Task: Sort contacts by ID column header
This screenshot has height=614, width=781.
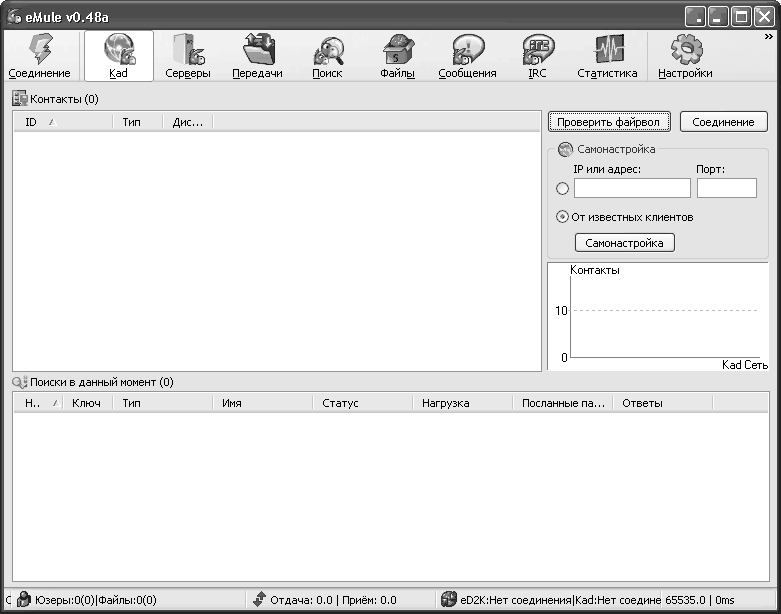Action: point(60,122)
